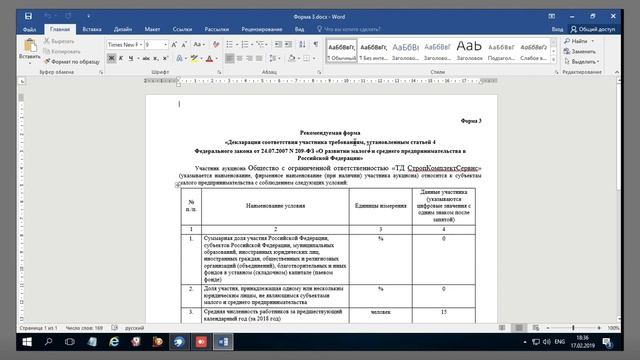Click the Paste (Вставить) clipboard icon
This screenshot has height=360, width=640.
[x=29, y=46]
